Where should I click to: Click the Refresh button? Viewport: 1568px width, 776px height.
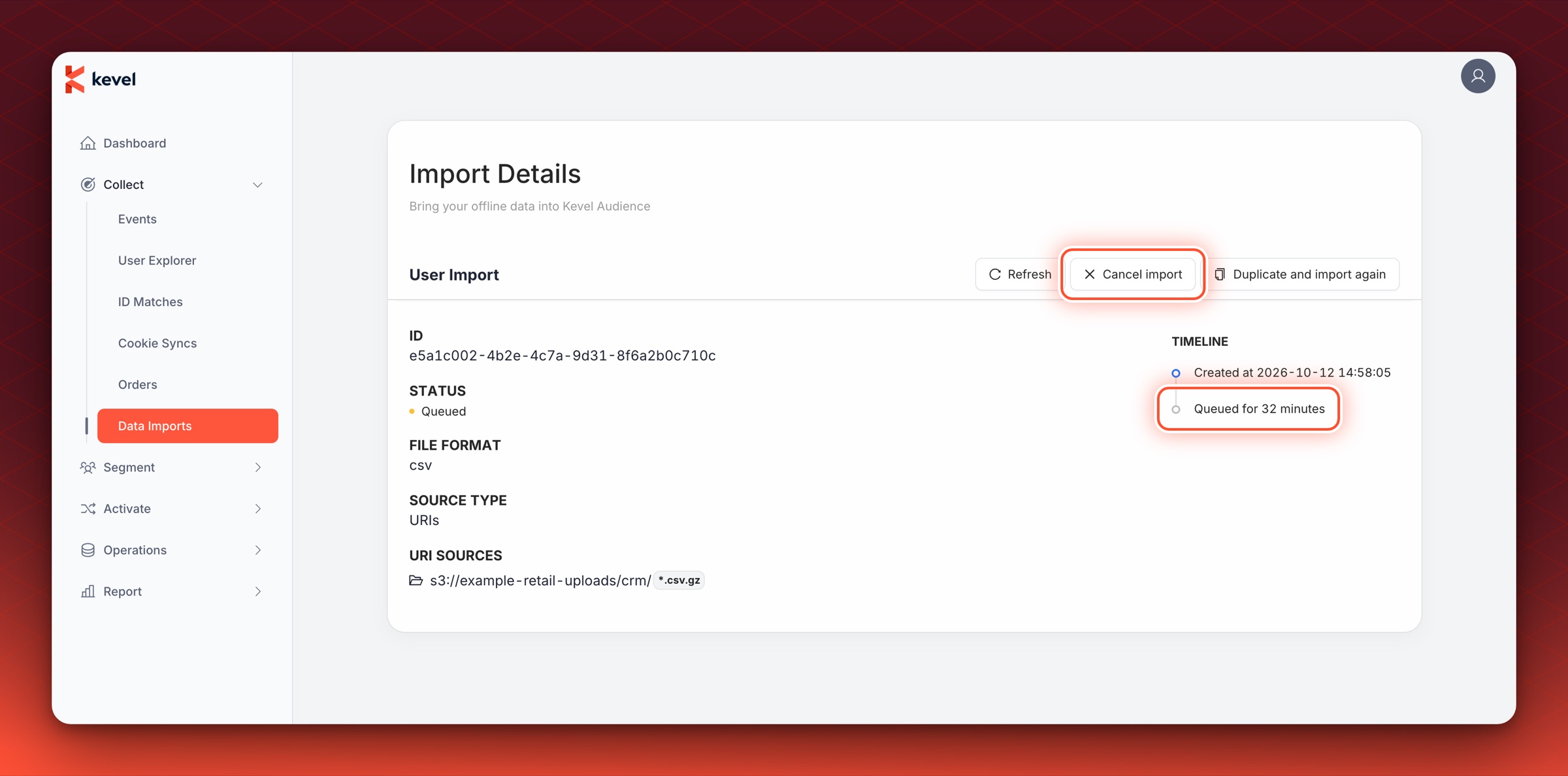click(x=1019, y=275)
